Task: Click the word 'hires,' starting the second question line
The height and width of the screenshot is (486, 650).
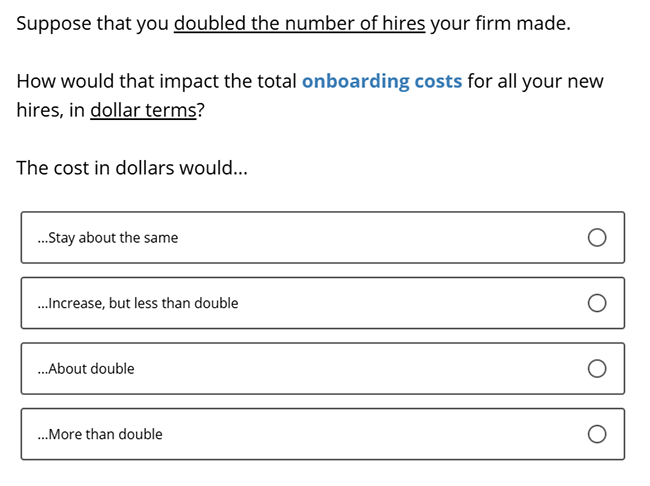Action: point(40,110)
